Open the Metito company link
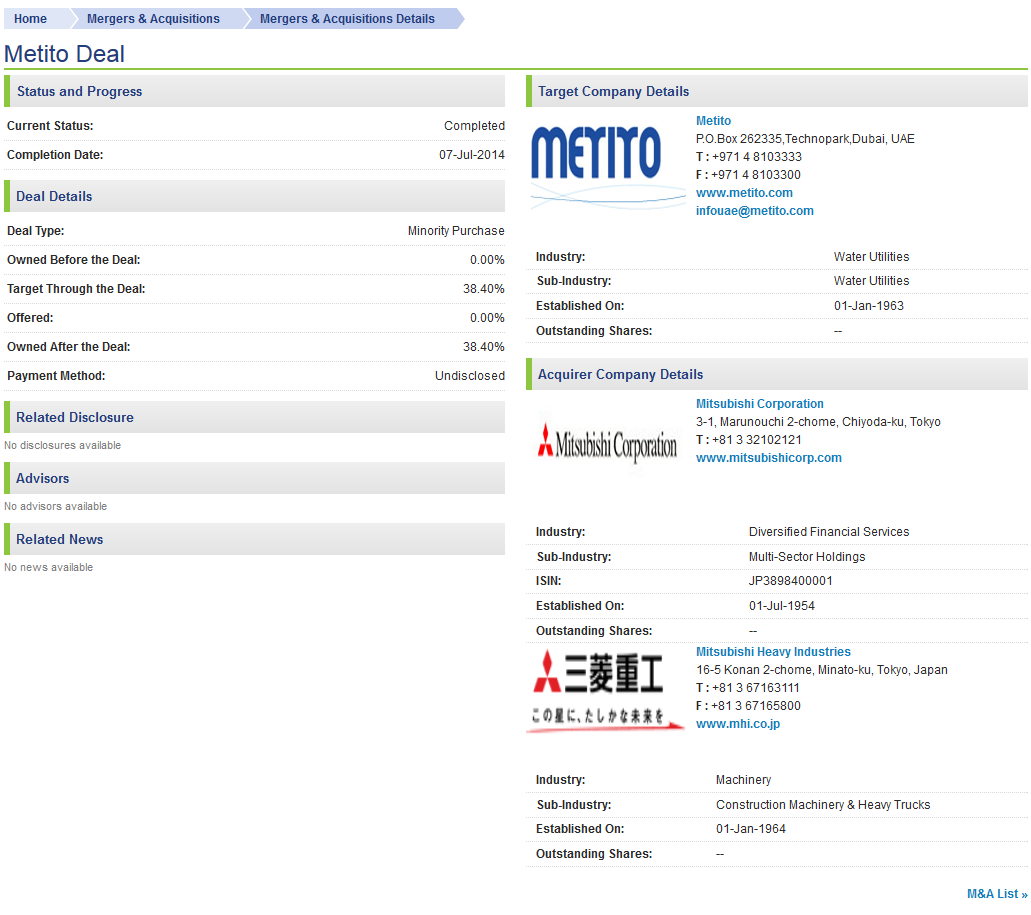1031x915 pixels. point(713,121)
